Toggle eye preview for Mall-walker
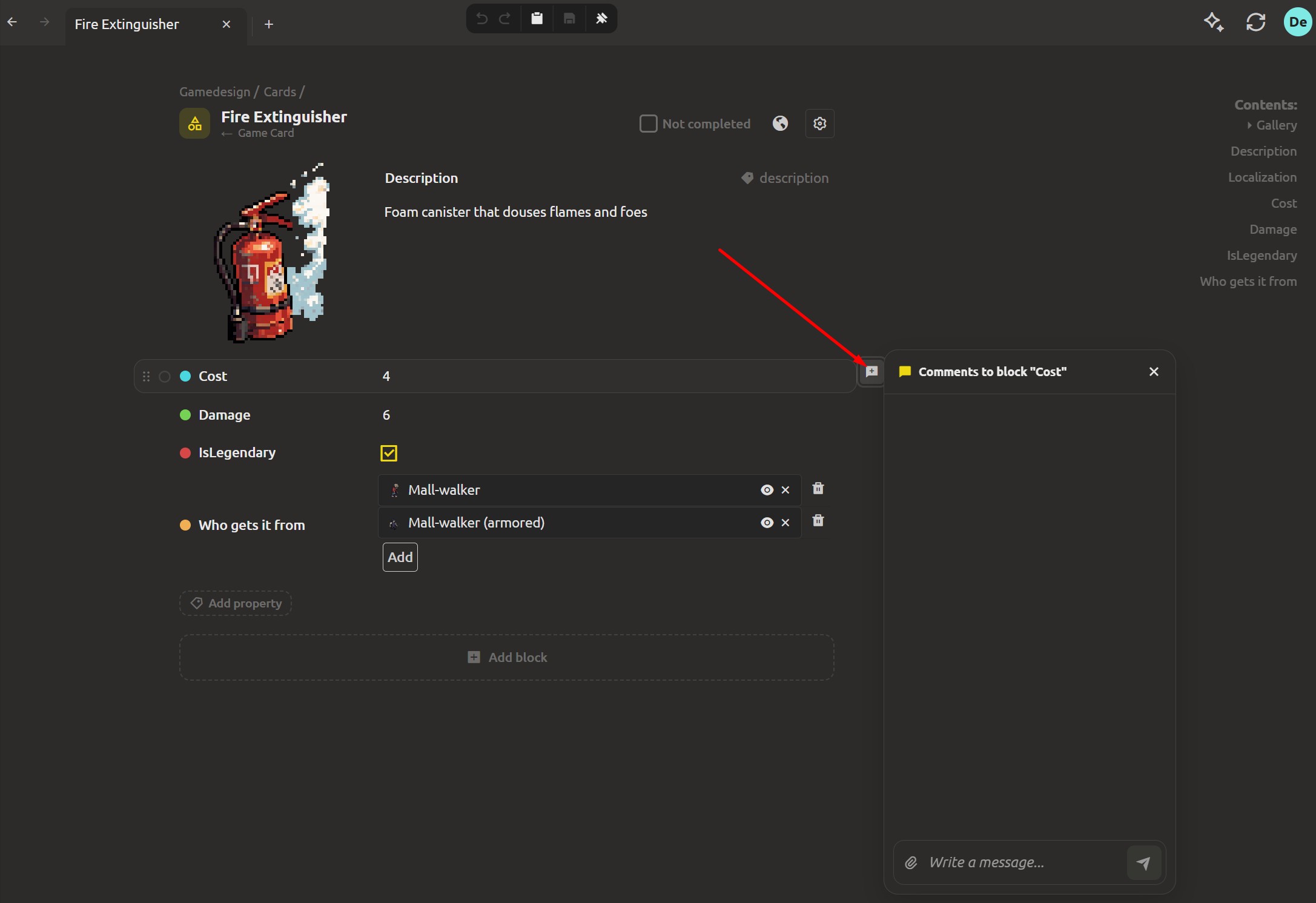The width and height of the screenshot is (1316, 903). (767, 490)
